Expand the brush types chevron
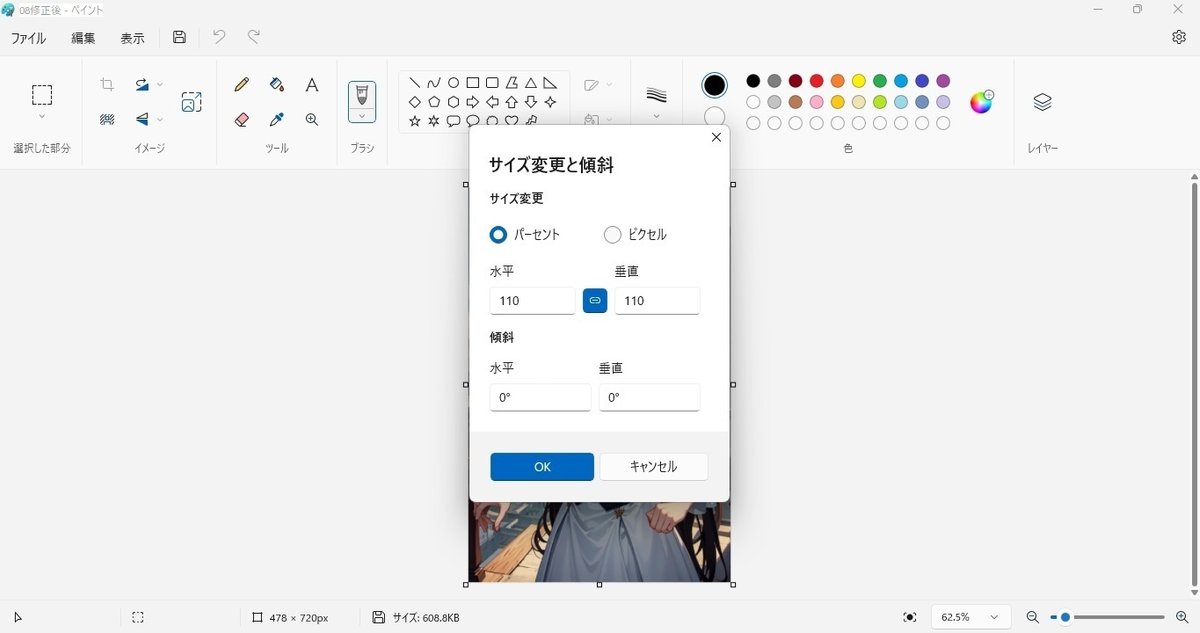 click(x=362, y=116)
